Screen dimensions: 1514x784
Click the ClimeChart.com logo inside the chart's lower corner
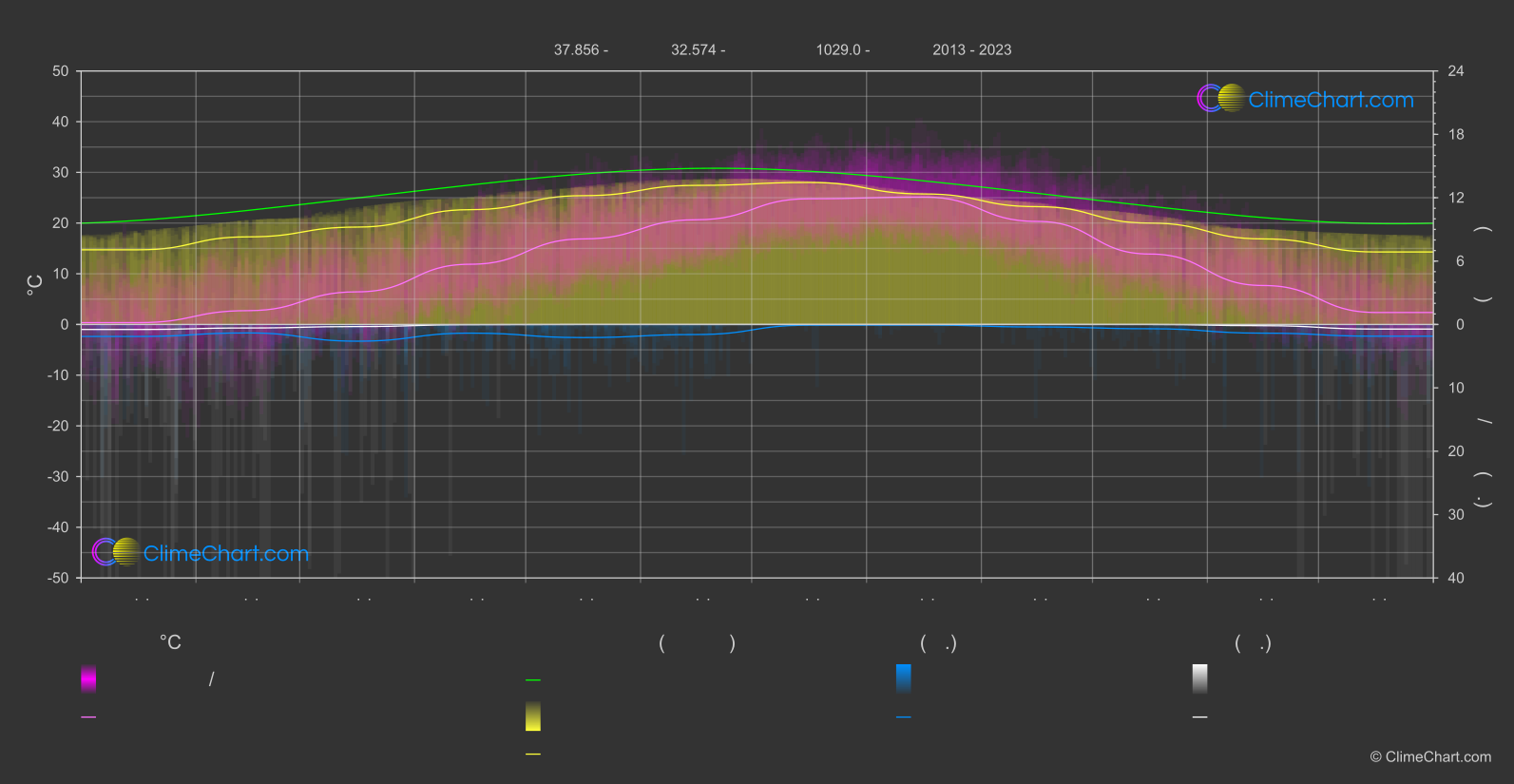(x=201, y=552)
